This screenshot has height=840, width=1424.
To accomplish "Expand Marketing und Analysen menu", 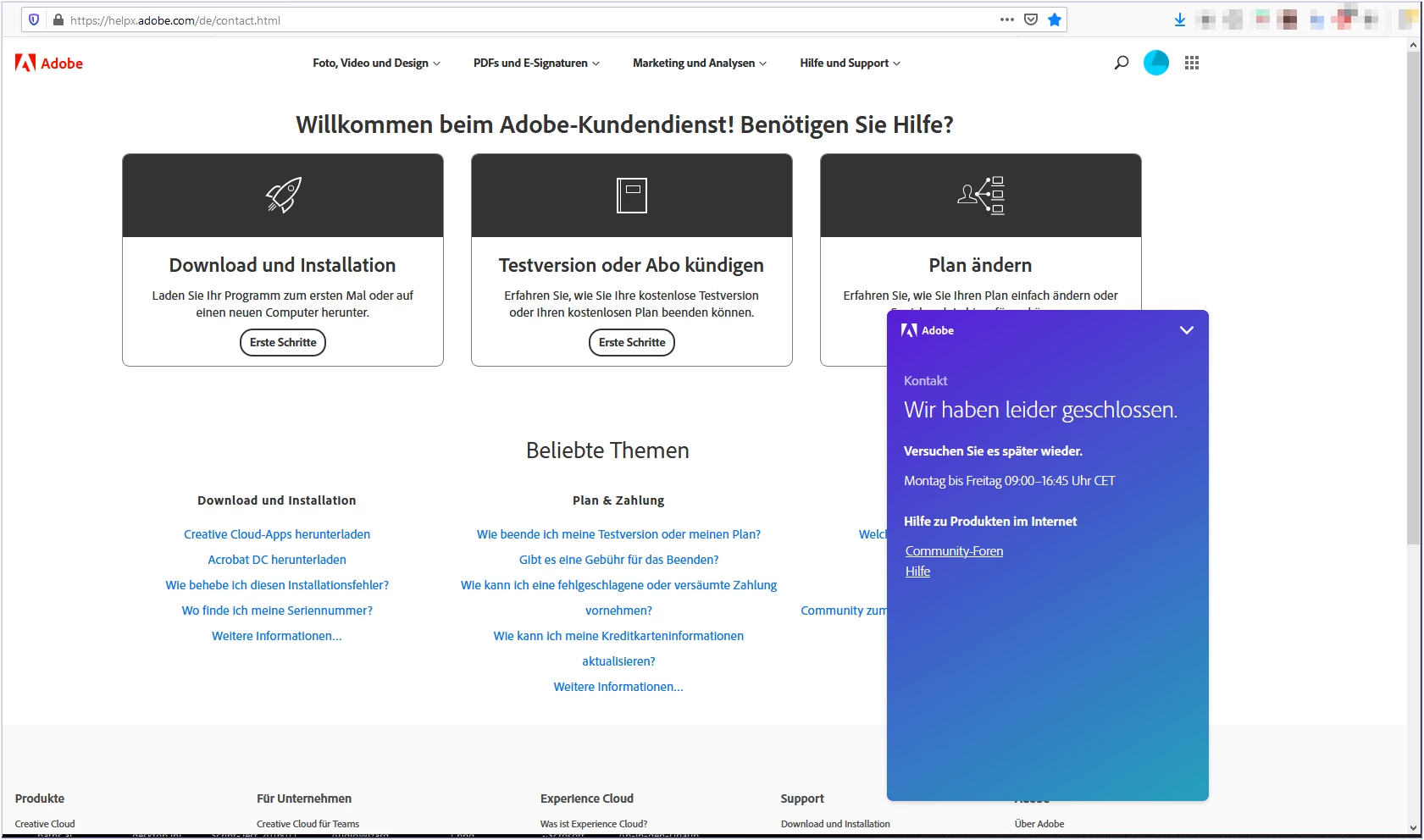I will [x=699, y=63].
